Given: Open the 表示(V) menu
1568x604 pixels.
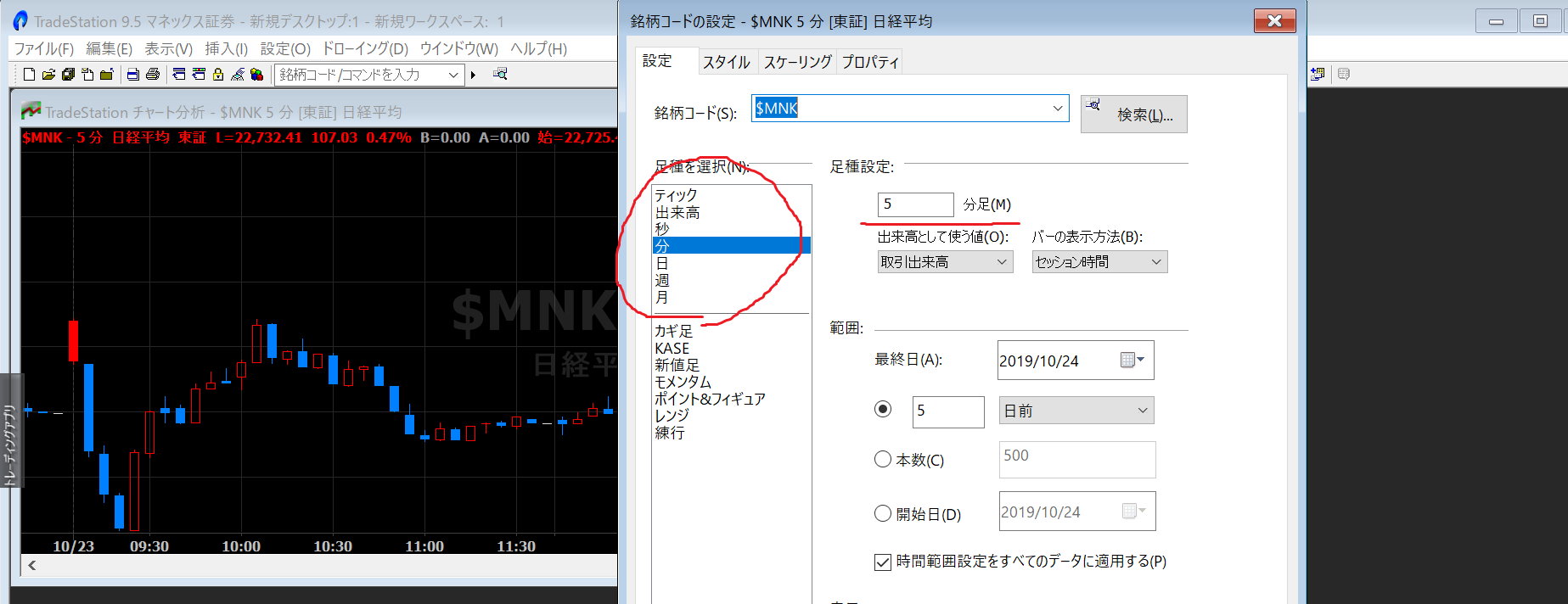Looking at the screenshot, I should coord(169,49).
